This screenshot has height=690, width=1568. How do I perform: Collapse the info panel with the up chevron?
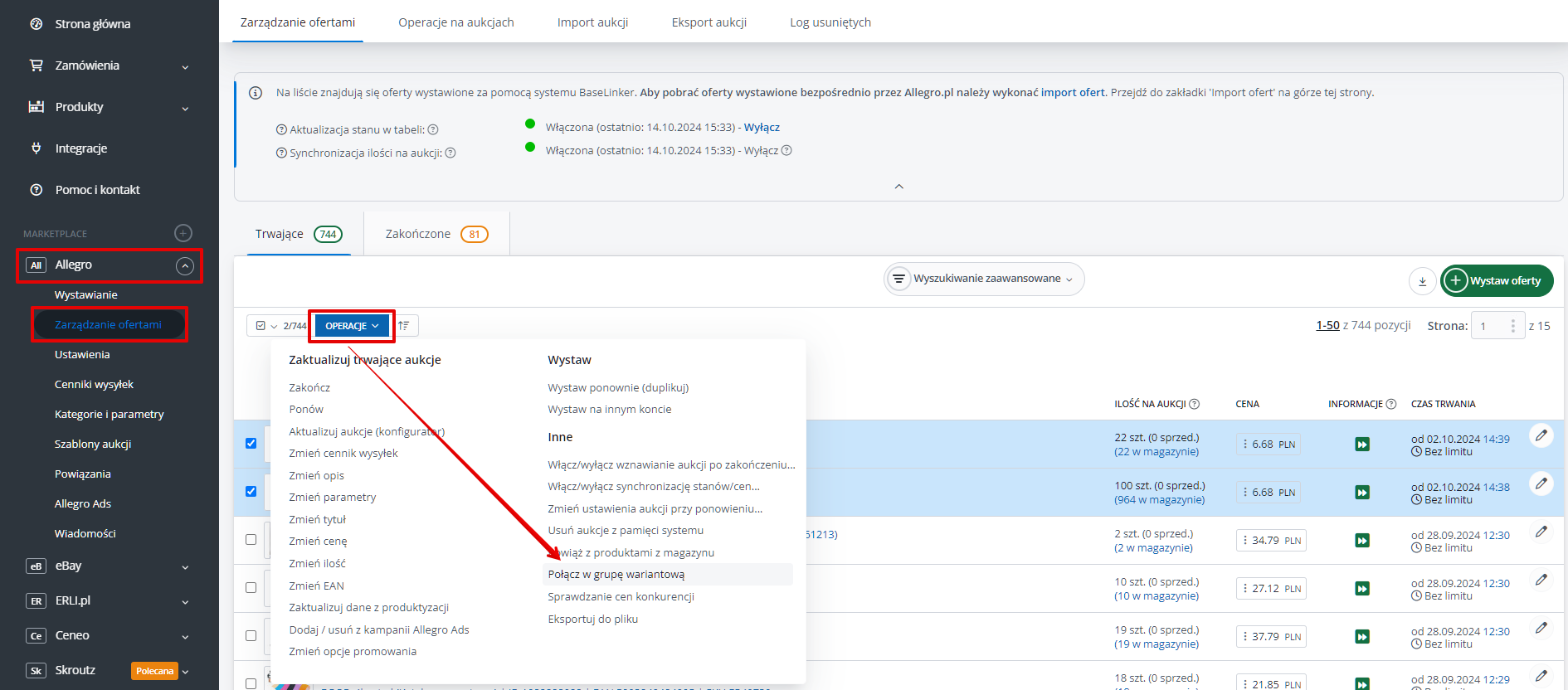tap(898, 187)
